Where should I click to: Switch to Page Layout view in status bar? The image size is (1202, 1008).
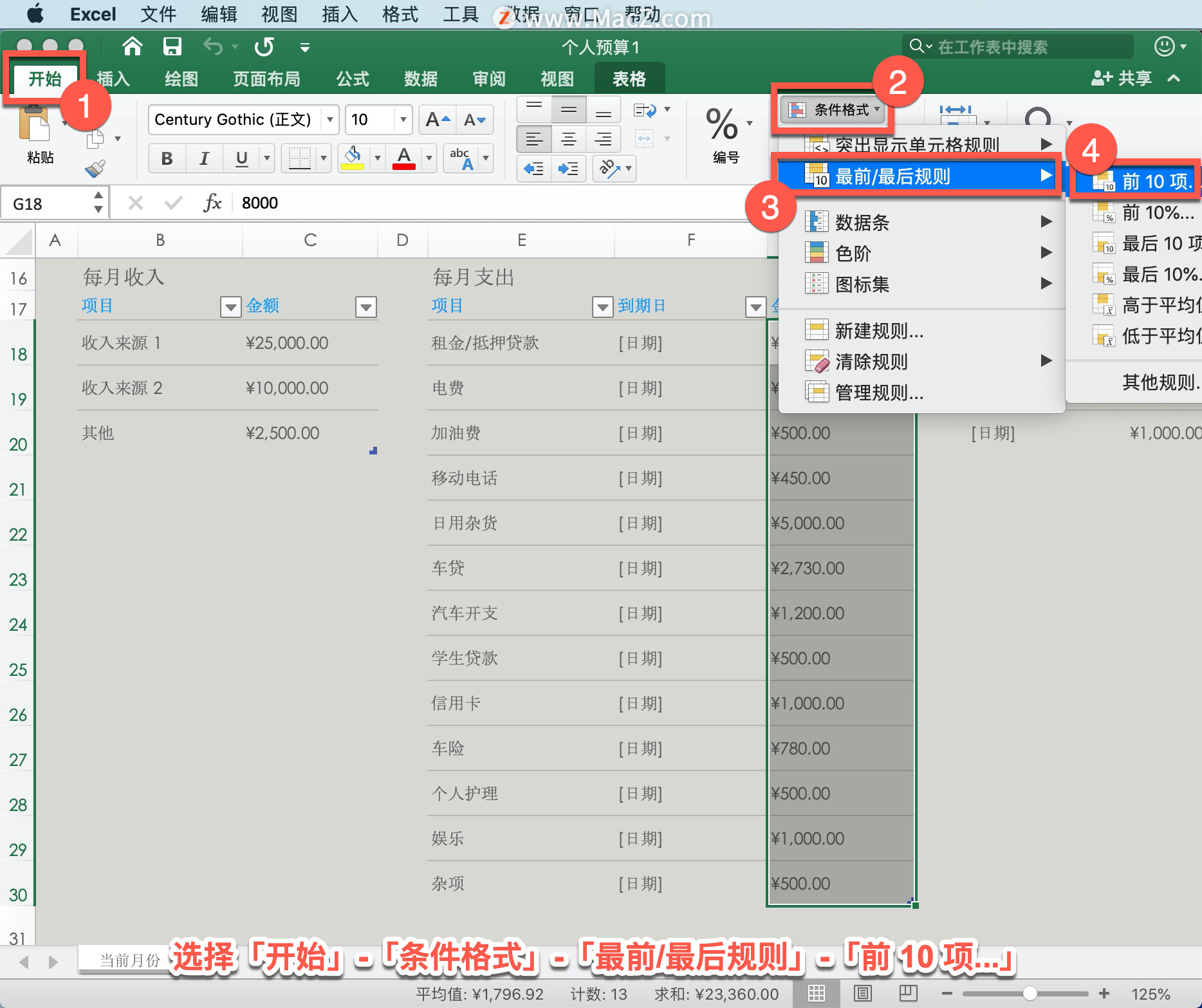point(863,993)
